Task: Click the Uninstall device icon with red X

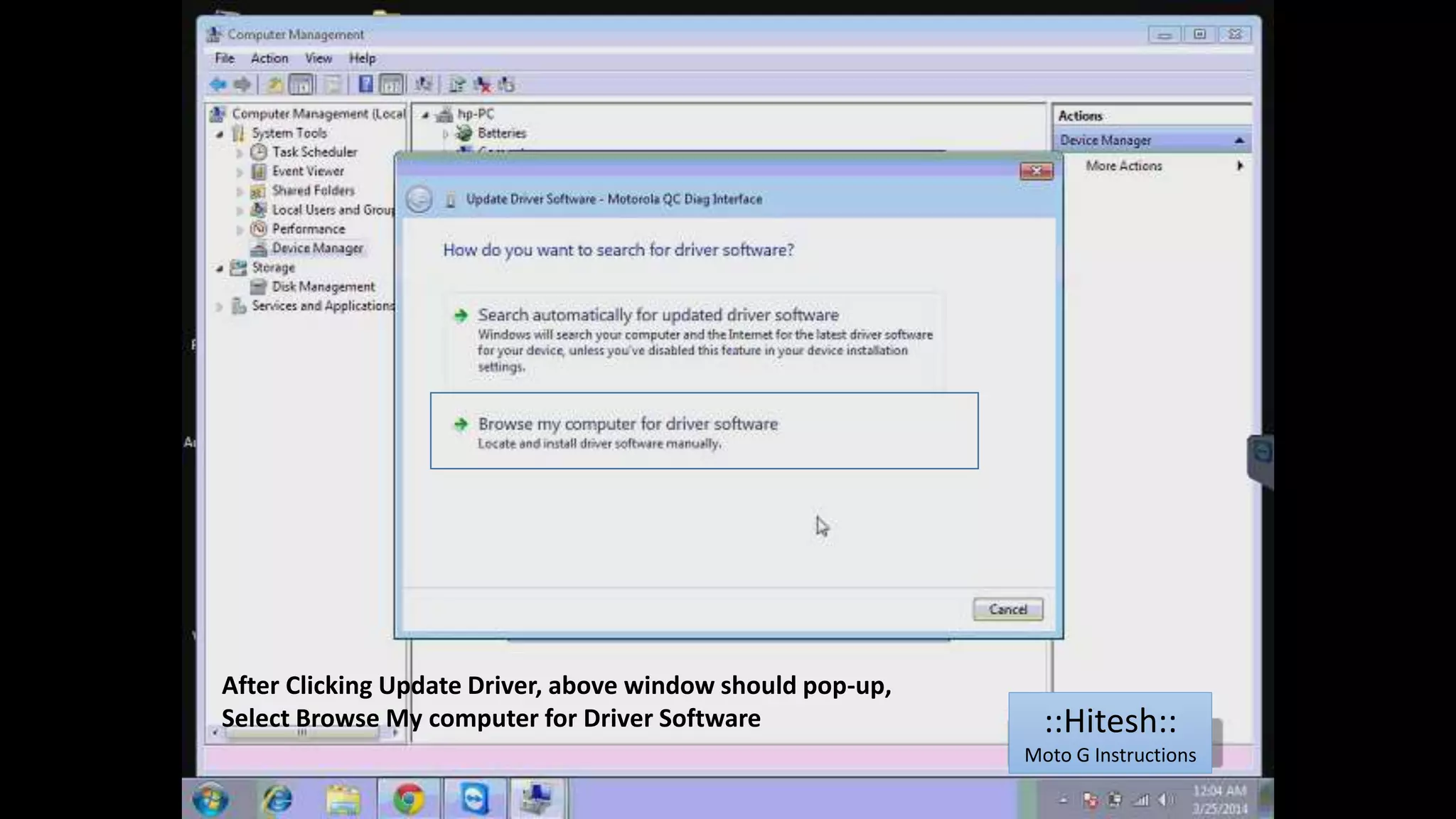Action: pos(483,85)
